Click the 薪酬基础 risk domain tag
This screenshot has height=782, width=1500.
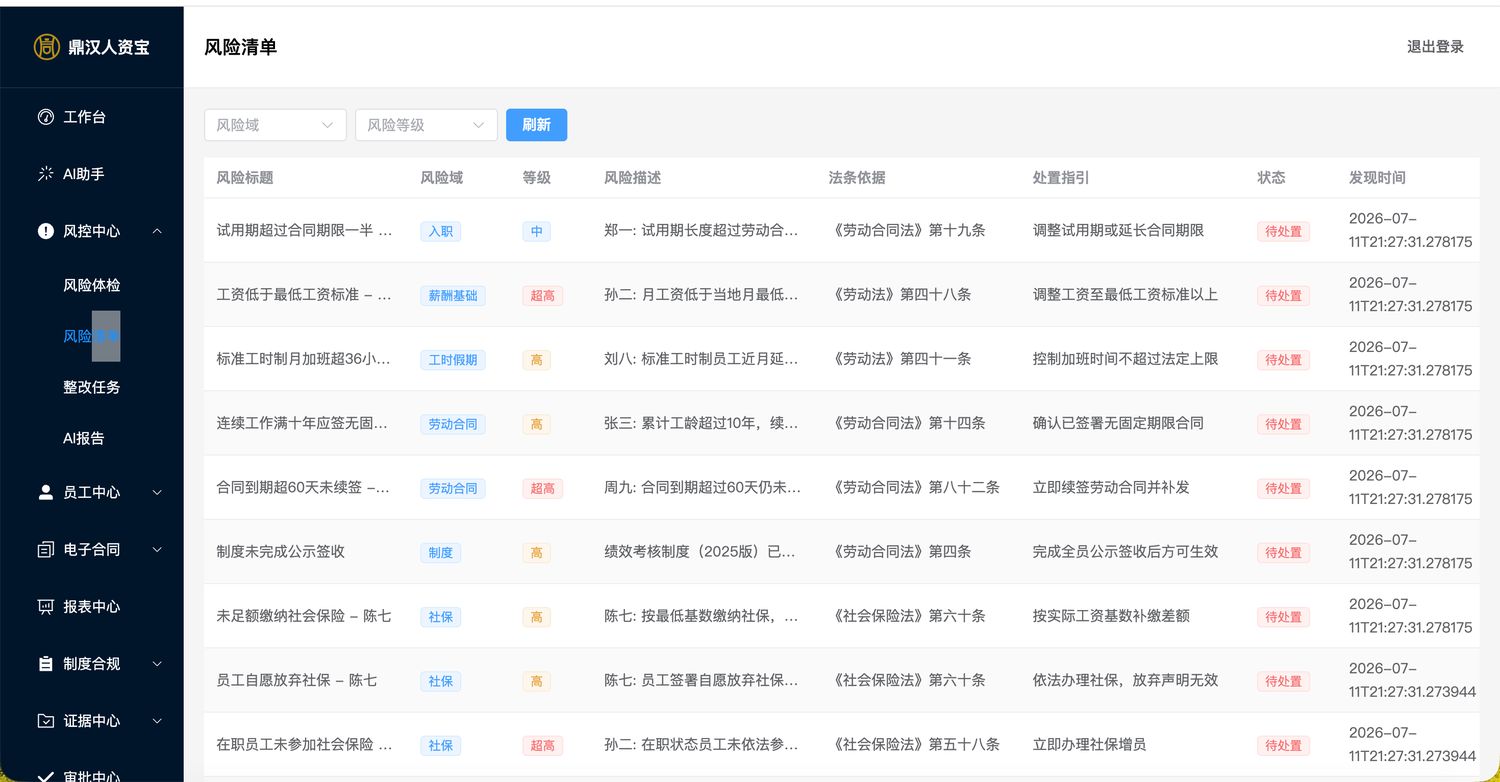coord(453,295)
